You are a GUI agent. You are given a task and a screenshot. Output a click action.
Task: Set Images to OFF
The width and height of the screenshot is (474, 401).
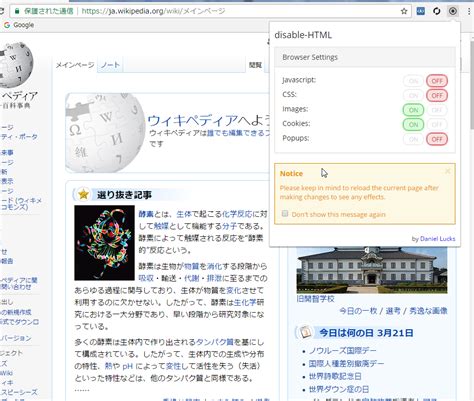pos(437,110)
